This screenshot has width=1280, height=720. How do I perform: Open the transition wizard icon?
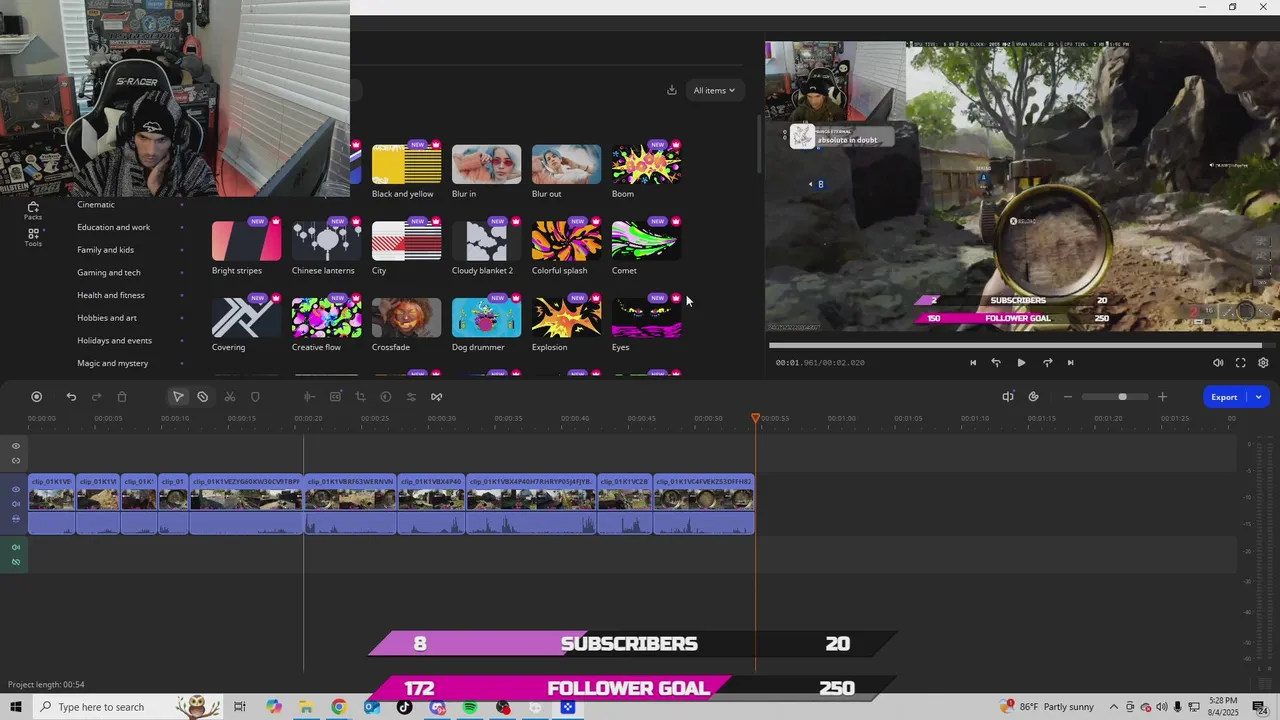coord(437,397)
